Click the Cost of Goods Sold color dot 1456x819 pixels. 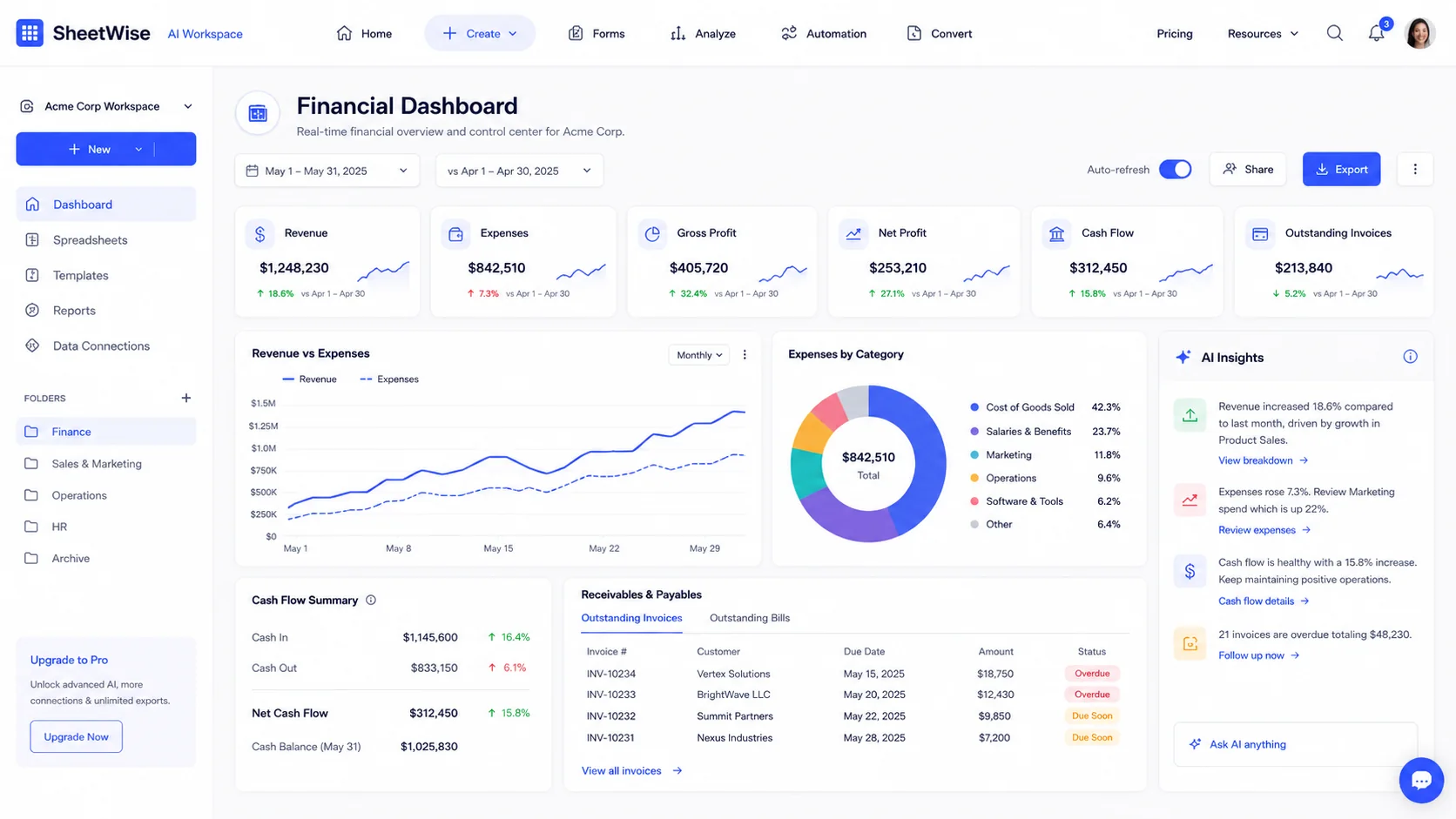(974, 407)
